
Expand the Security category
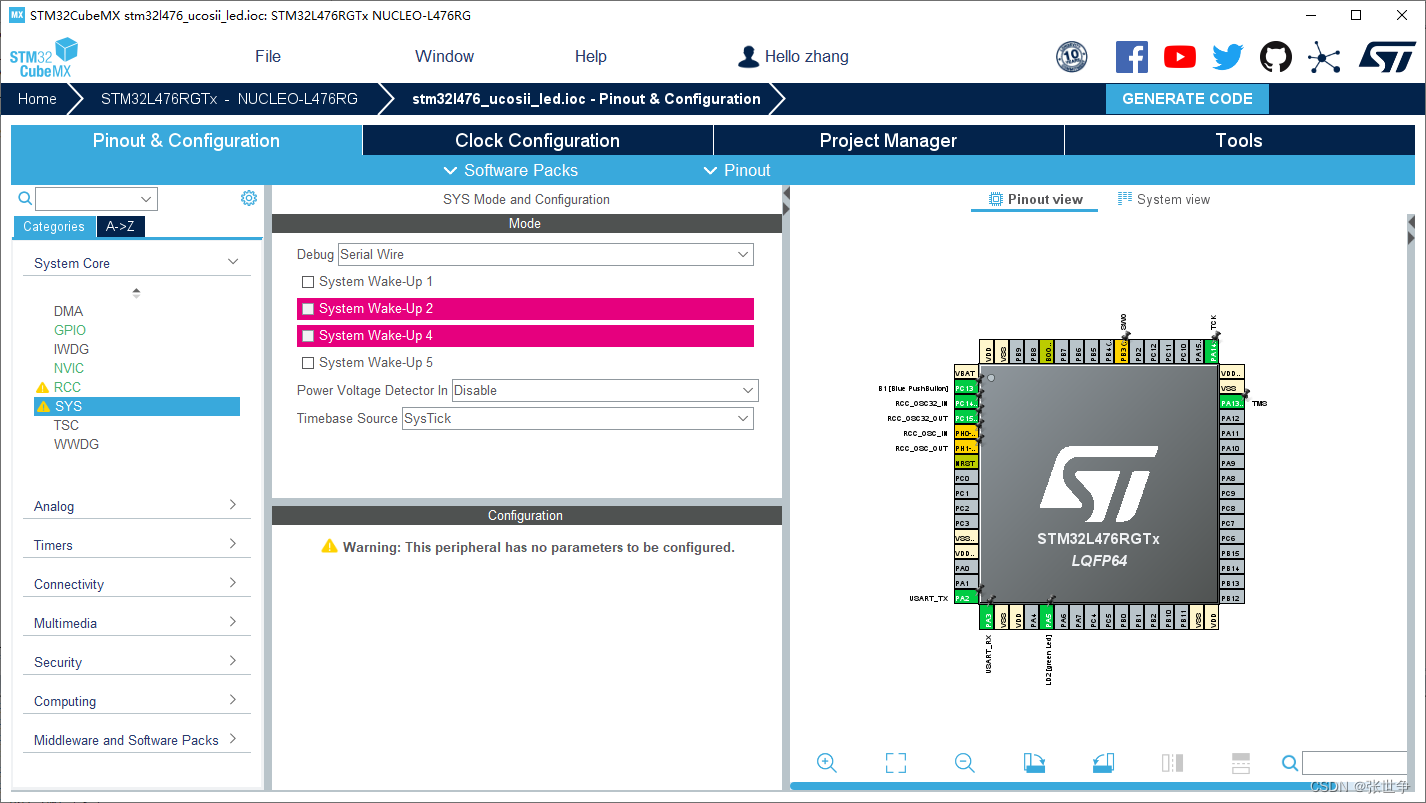pyautogui.click(x=137, y=662)
